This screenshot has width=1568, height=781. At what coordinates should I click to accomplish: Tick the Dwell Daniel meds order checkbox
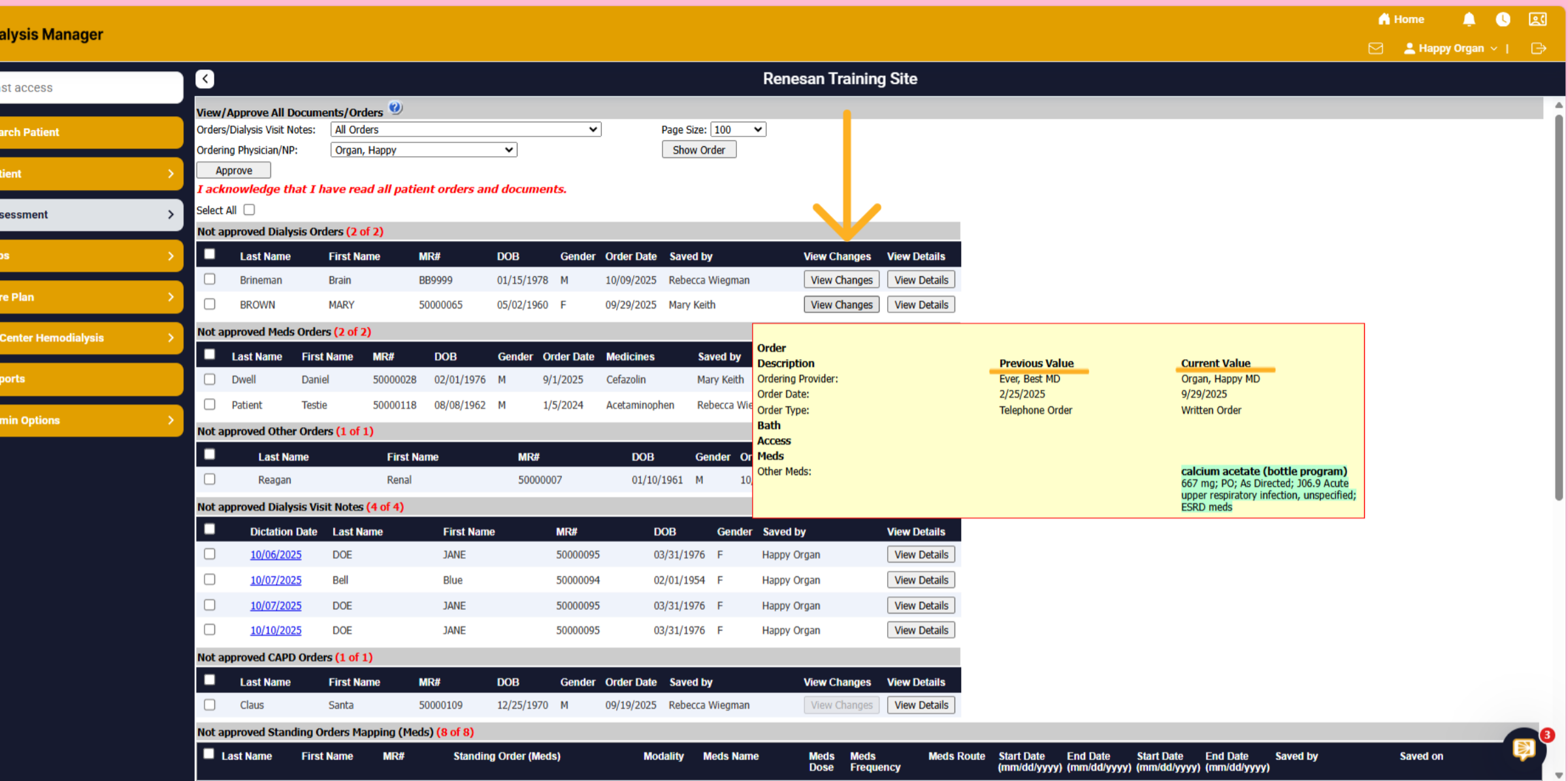209,379
